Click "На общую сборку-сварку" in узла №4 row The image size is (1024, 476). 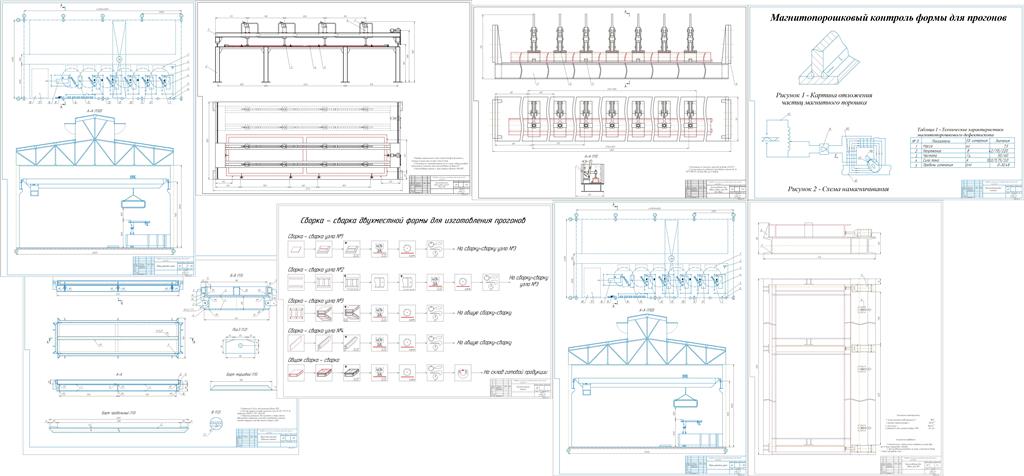[x=484, y=341]
